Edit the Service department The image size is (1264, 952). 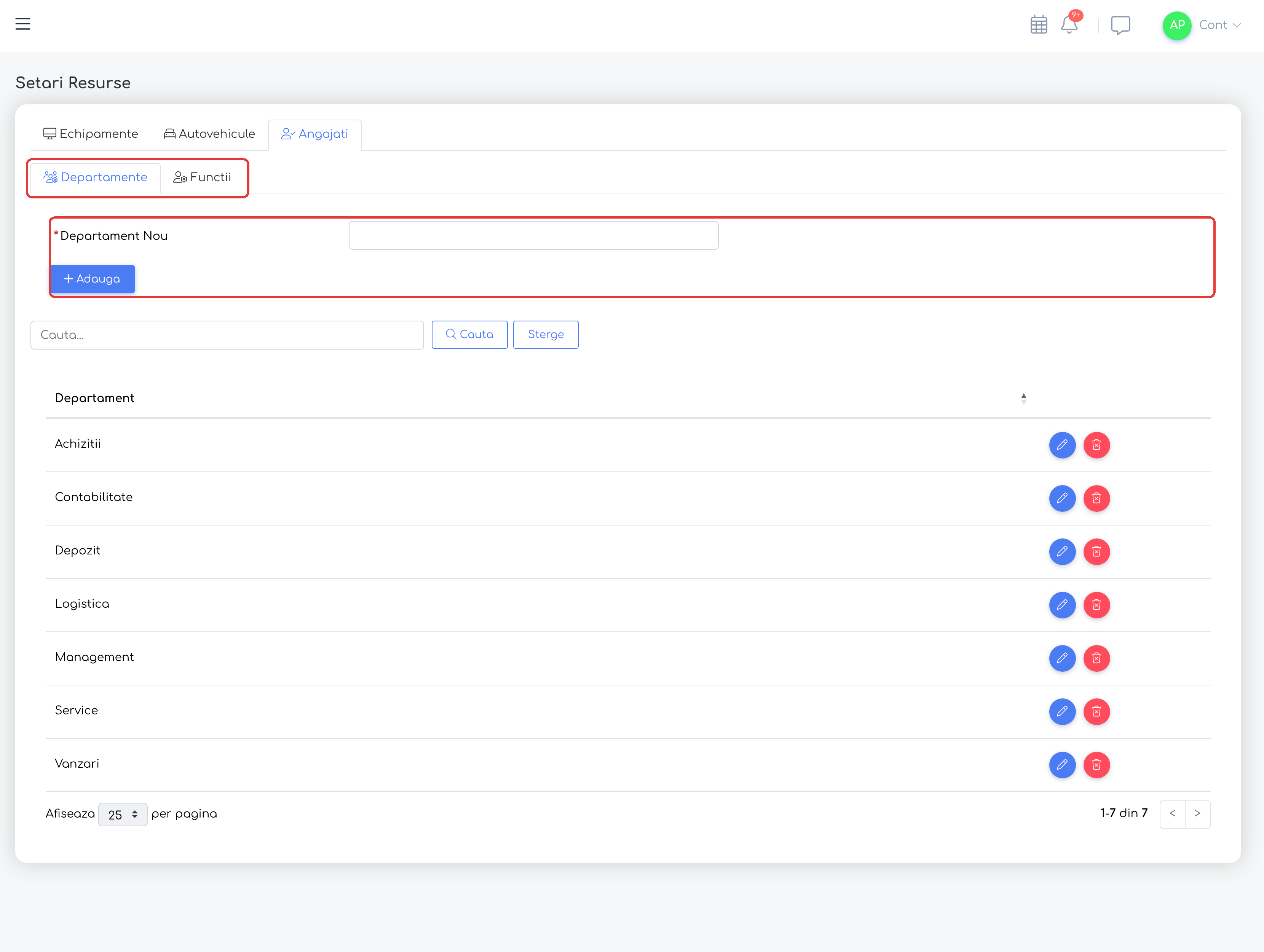tap(1062, 711)
